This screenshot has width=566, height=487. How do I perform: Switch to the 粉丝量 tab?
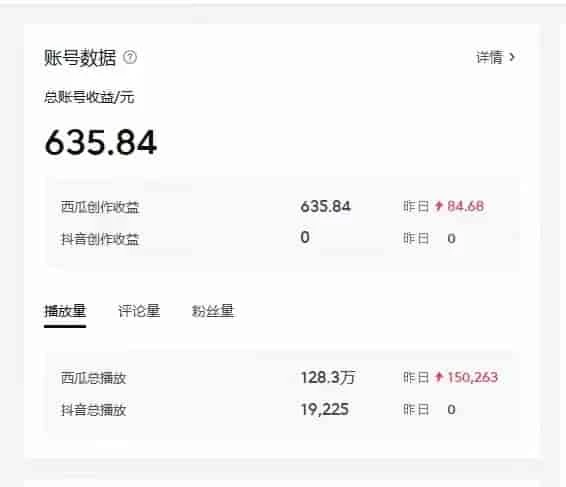click(x=213, y=311)
